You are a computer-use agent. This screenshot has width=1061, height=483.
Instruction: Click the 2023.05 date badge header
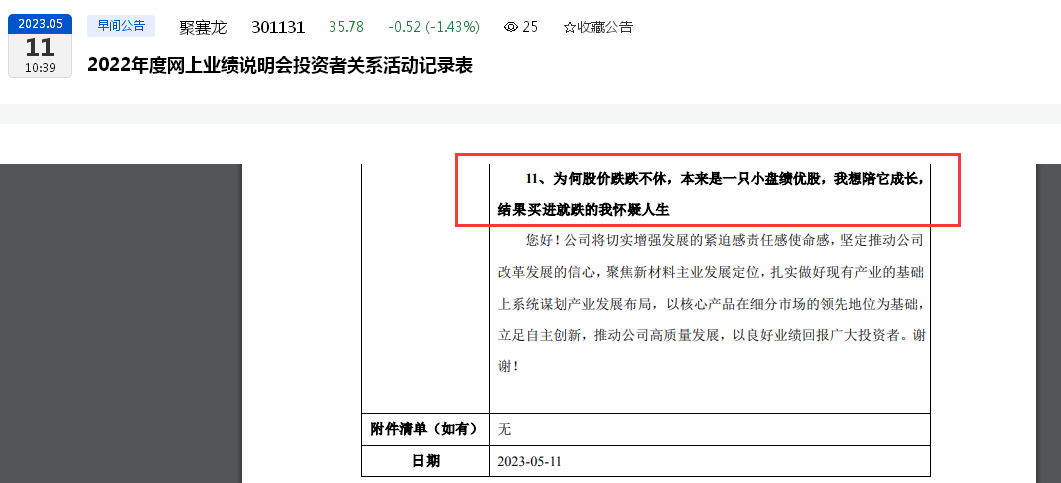[x=40, y=24]
